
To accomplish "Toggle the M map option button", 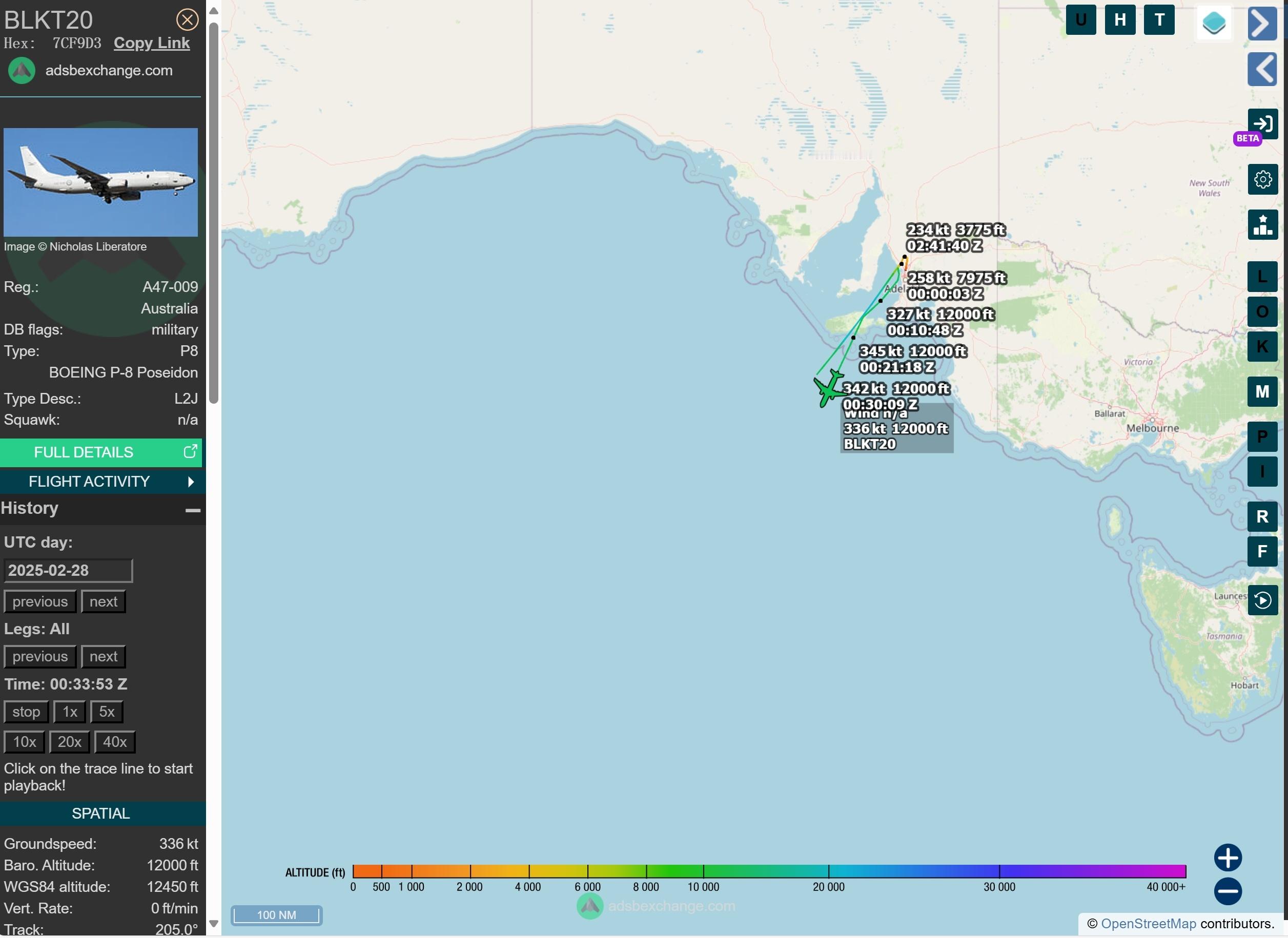I will [x=1262, y=391].
